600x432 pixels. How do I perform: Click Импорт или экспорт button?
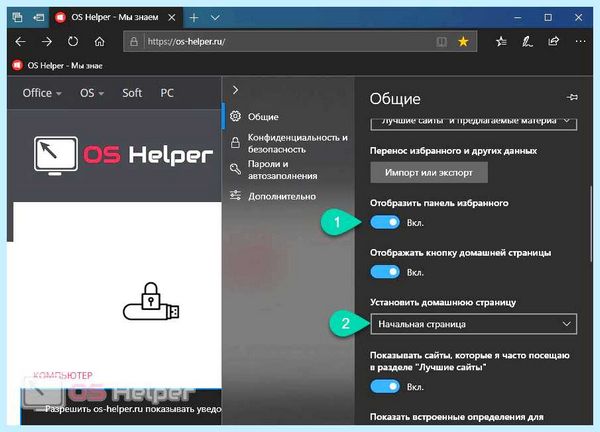tap(429, 173)
